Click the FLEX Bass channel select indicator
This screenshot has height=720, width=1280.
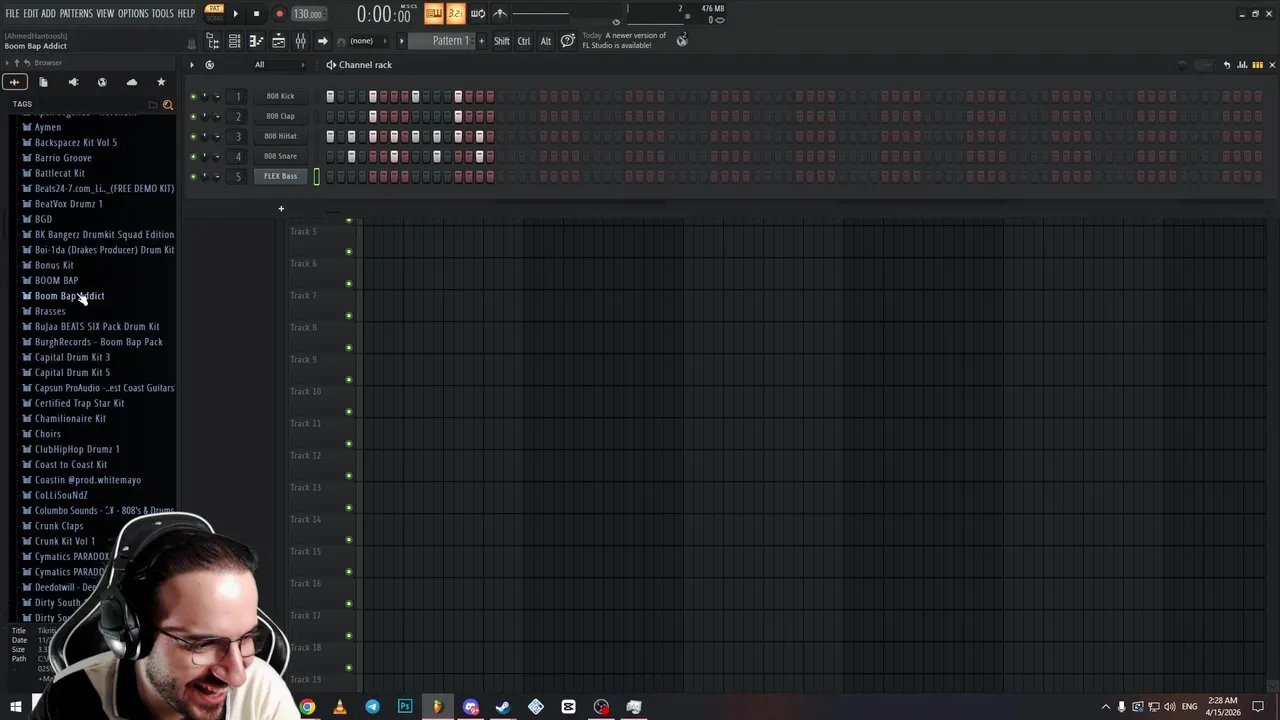coord(317,176)
